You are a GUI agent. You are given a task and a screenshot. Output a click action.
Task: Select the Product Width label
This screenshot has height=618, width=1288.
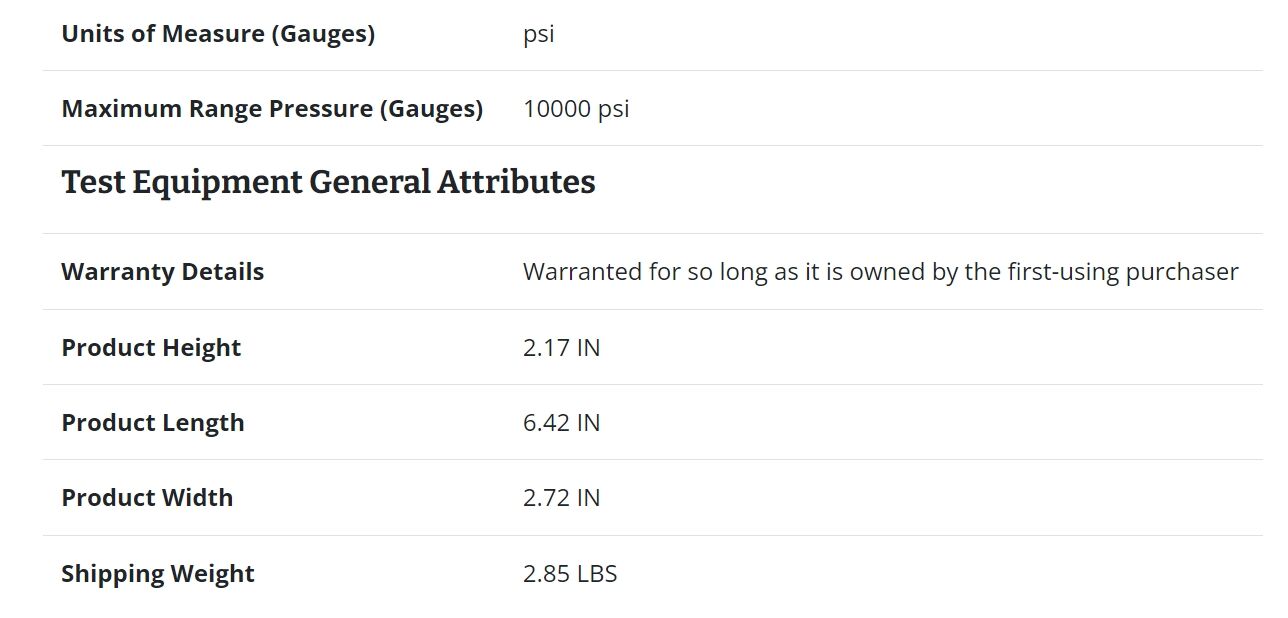coord(147,498)
